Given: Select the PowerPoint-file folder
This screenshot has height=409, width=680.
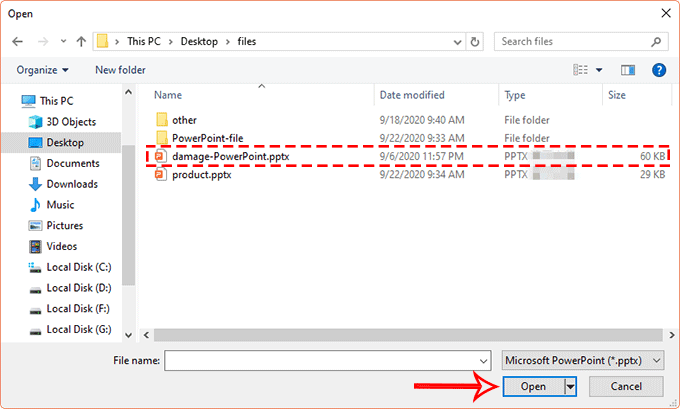Looking at the screenshot, I should (x=208, y=138).
